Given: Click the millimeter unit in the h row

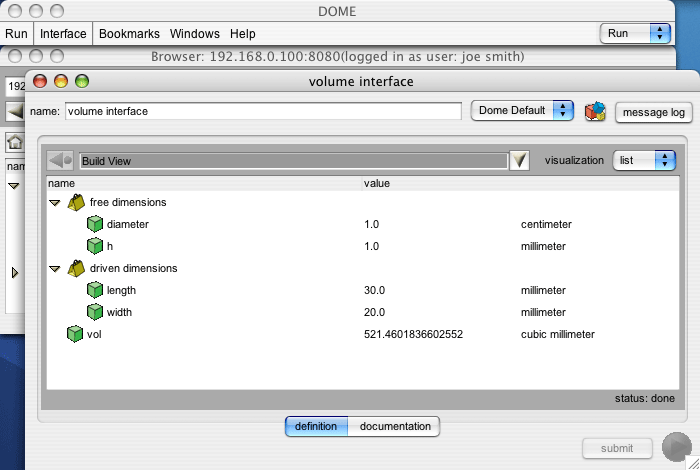Looking at the screenshot, I should pos(543,246).
